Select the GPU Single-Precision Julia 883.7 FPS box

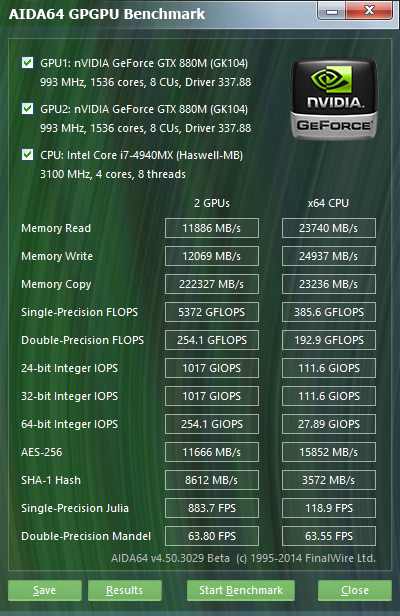[212, 508]
